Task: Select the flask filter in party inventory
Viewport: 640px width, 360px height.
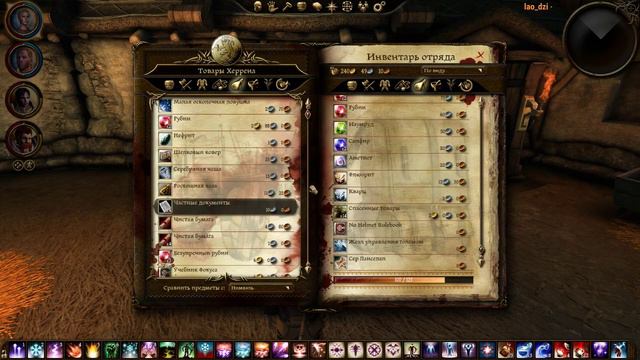Action: [419, 85]
